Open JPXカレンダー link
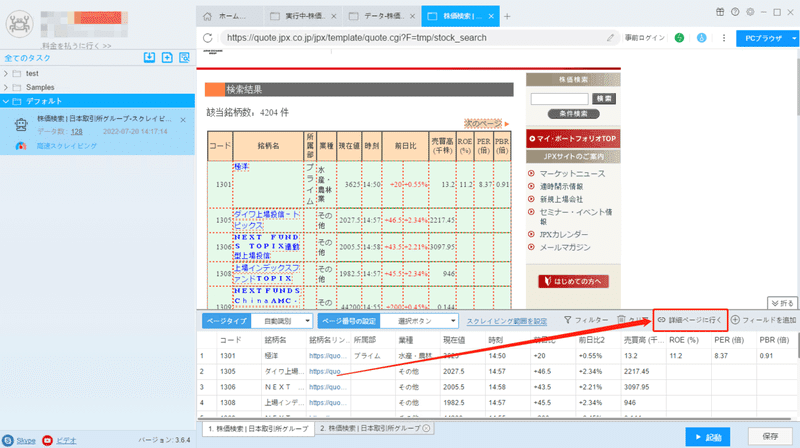The height and width of the screenshot is (448, 800). (x=564, y=234)
